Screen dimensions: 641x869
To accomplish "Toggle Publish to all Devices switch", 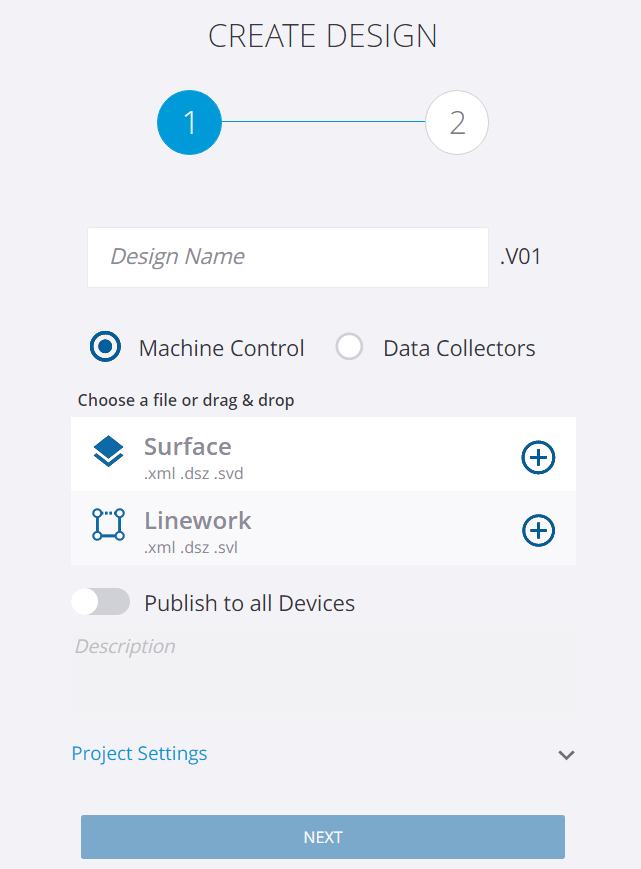I will tap(101, 602).
